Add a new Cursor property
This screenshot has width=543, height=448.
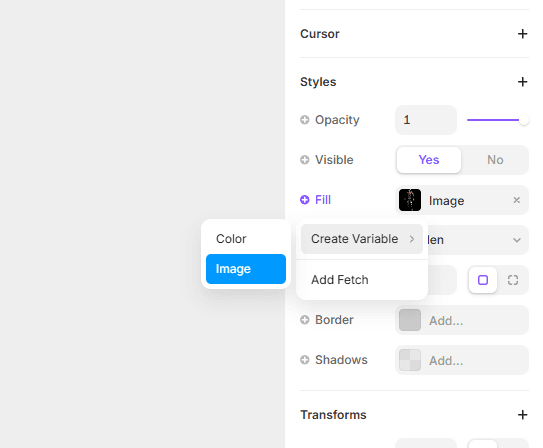tap(522, 34)
